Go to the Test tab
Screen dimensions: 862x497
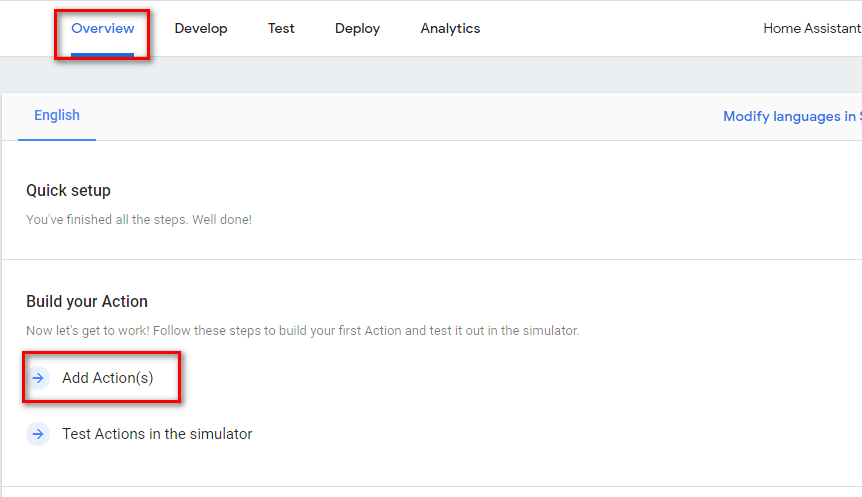pyautogui.click(x=281, y=28)
